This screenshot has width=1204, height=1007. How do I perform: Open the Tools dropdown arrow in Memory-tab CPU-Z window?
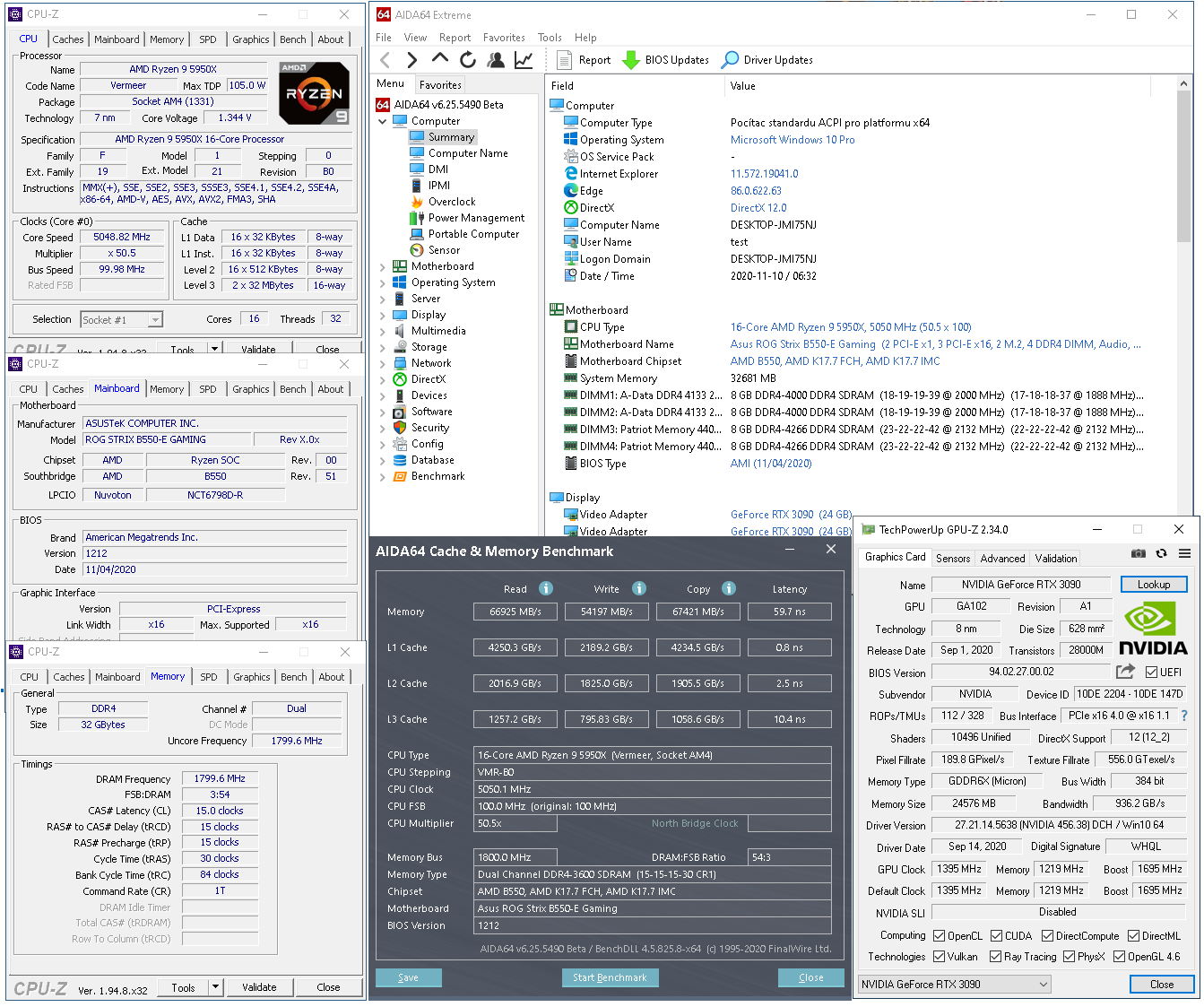[215, 987]
